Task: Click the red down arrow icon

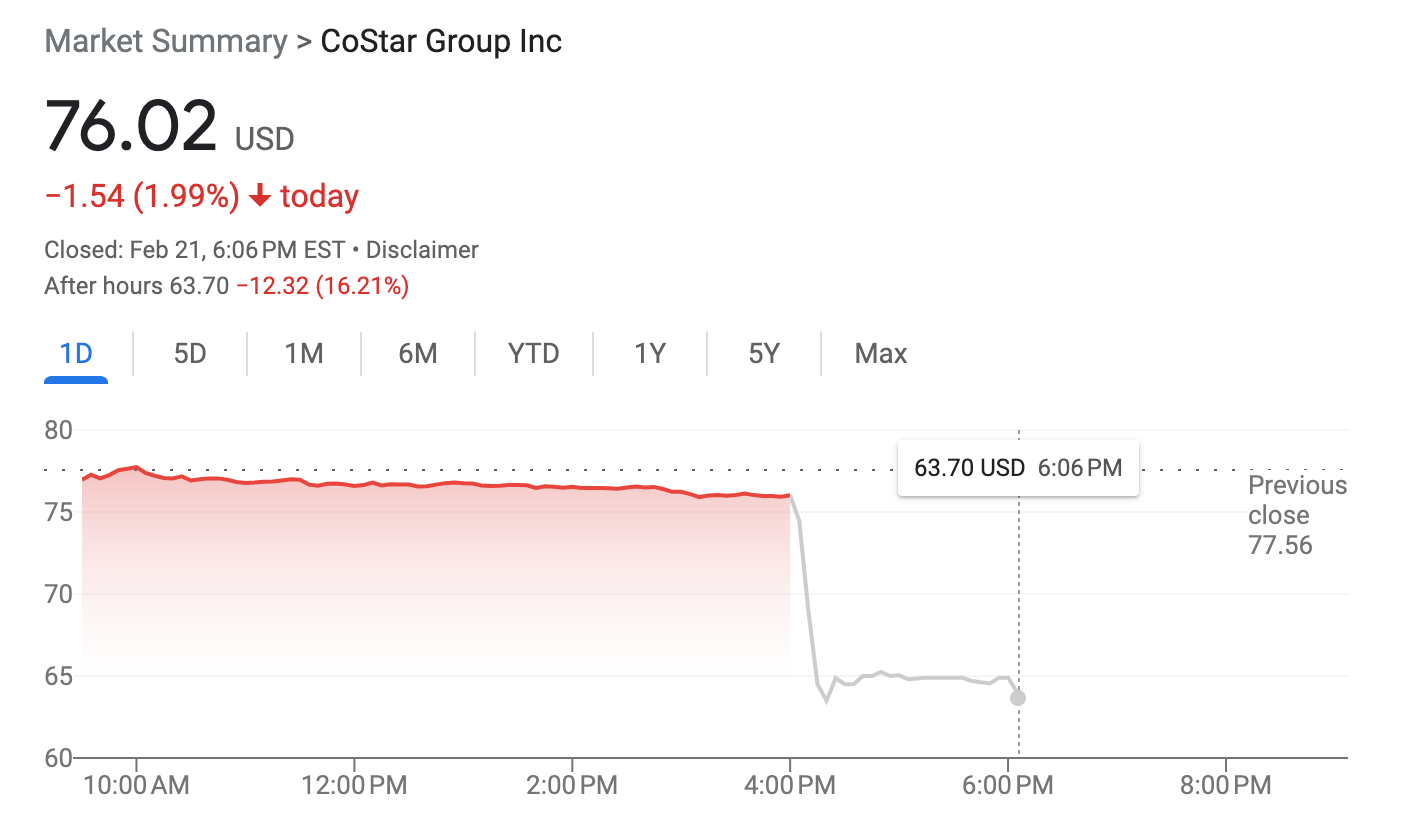Action: pos(260,196)
